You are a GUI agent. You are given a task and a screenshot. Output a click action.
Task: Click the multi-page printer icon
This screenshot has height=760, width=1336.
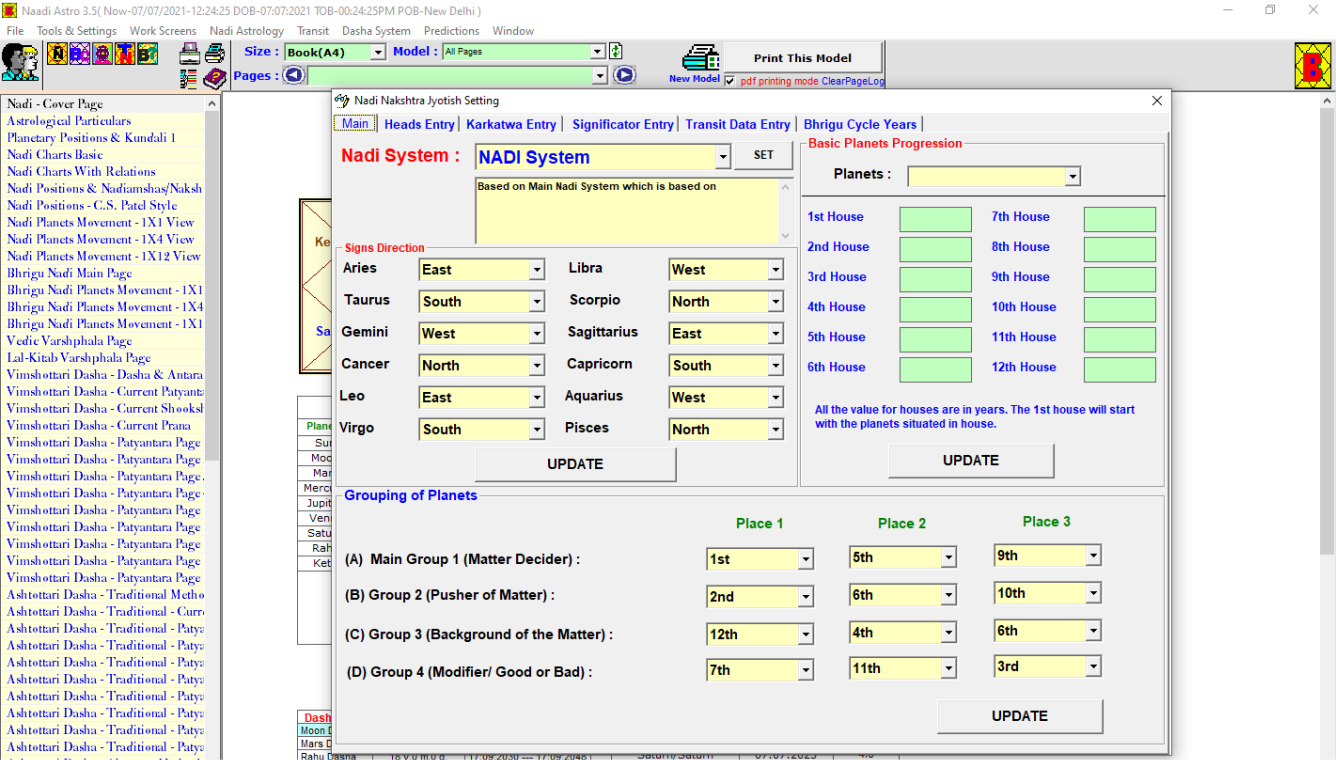pyautogui.click(x=215, y=52)
